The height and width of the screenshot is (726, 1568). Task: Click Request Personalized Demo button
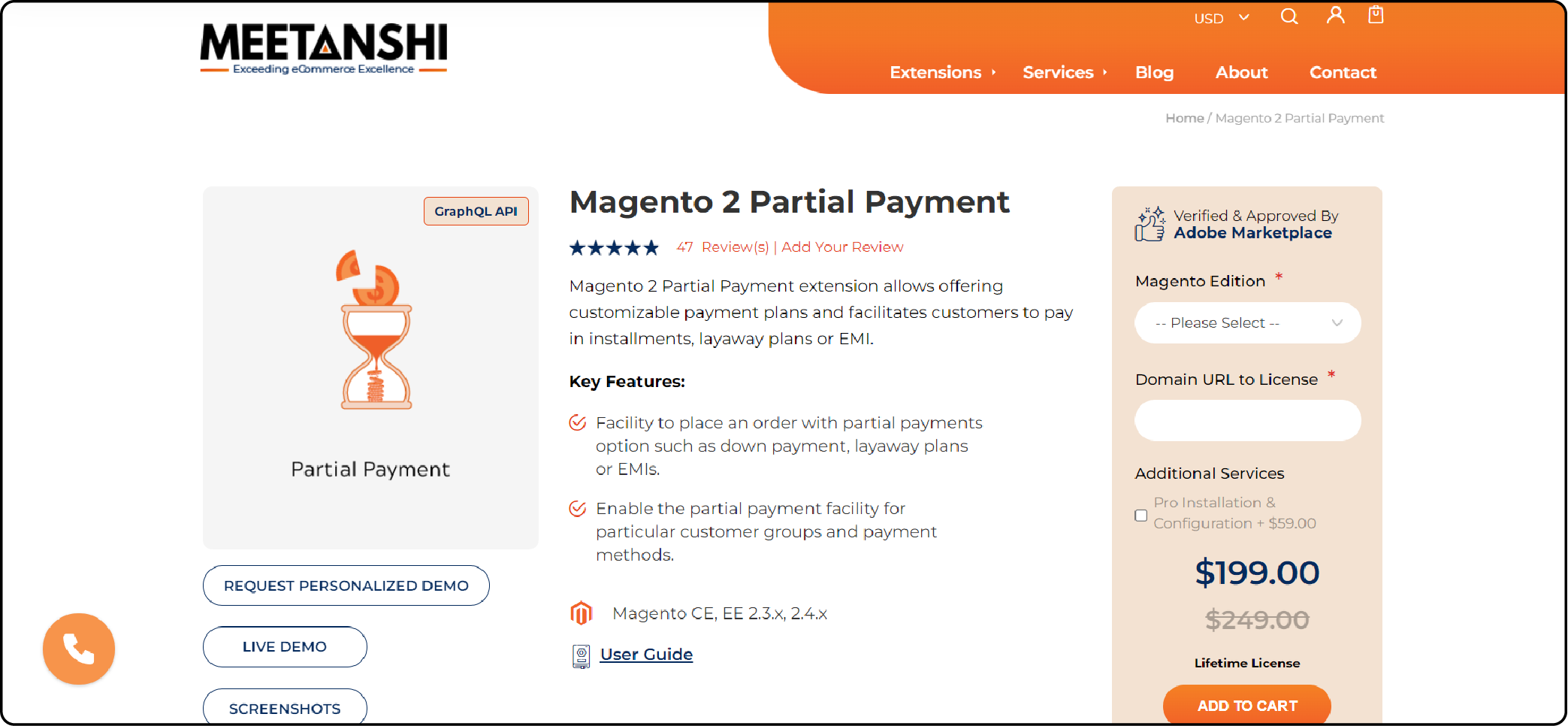click(x=346, y=585)
